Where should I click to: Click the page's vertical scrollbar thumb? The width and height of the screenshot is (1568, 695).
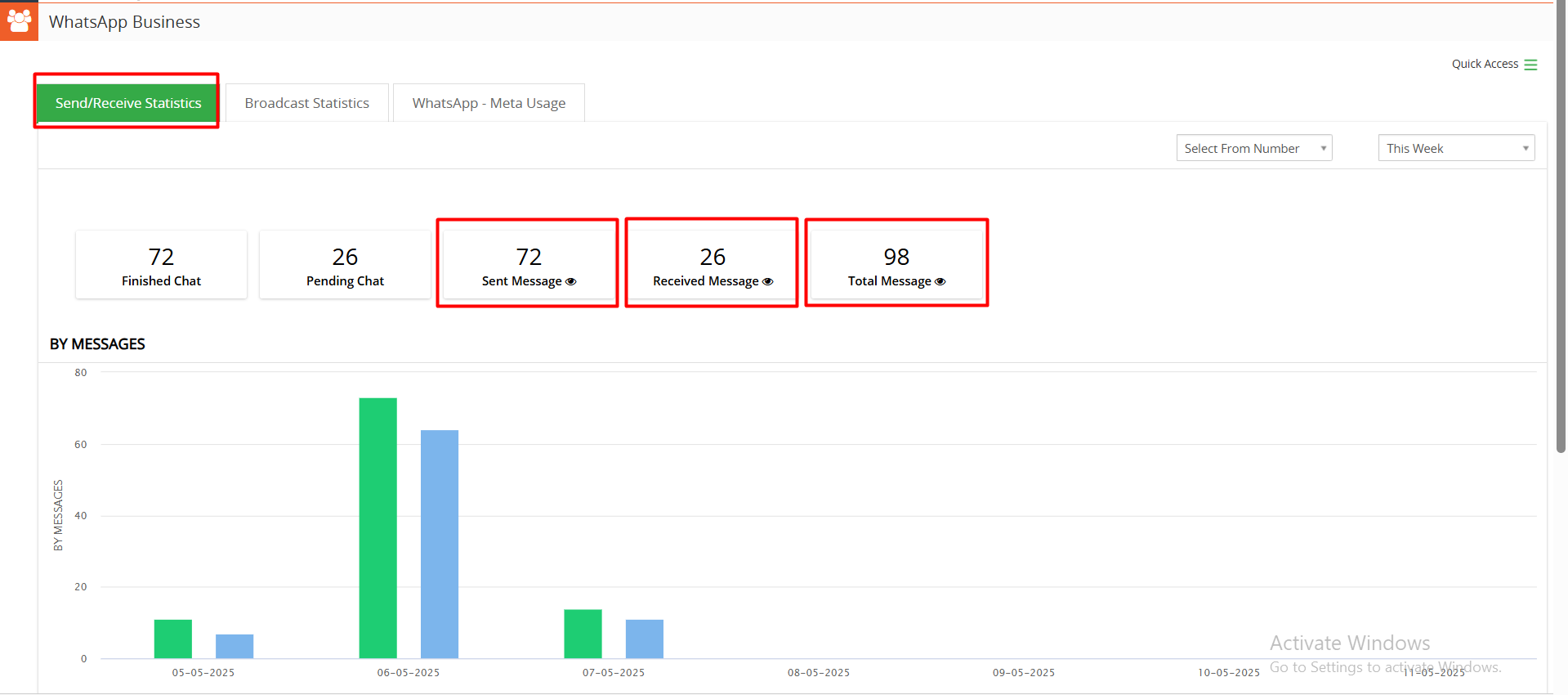[x=1561, y=226]
